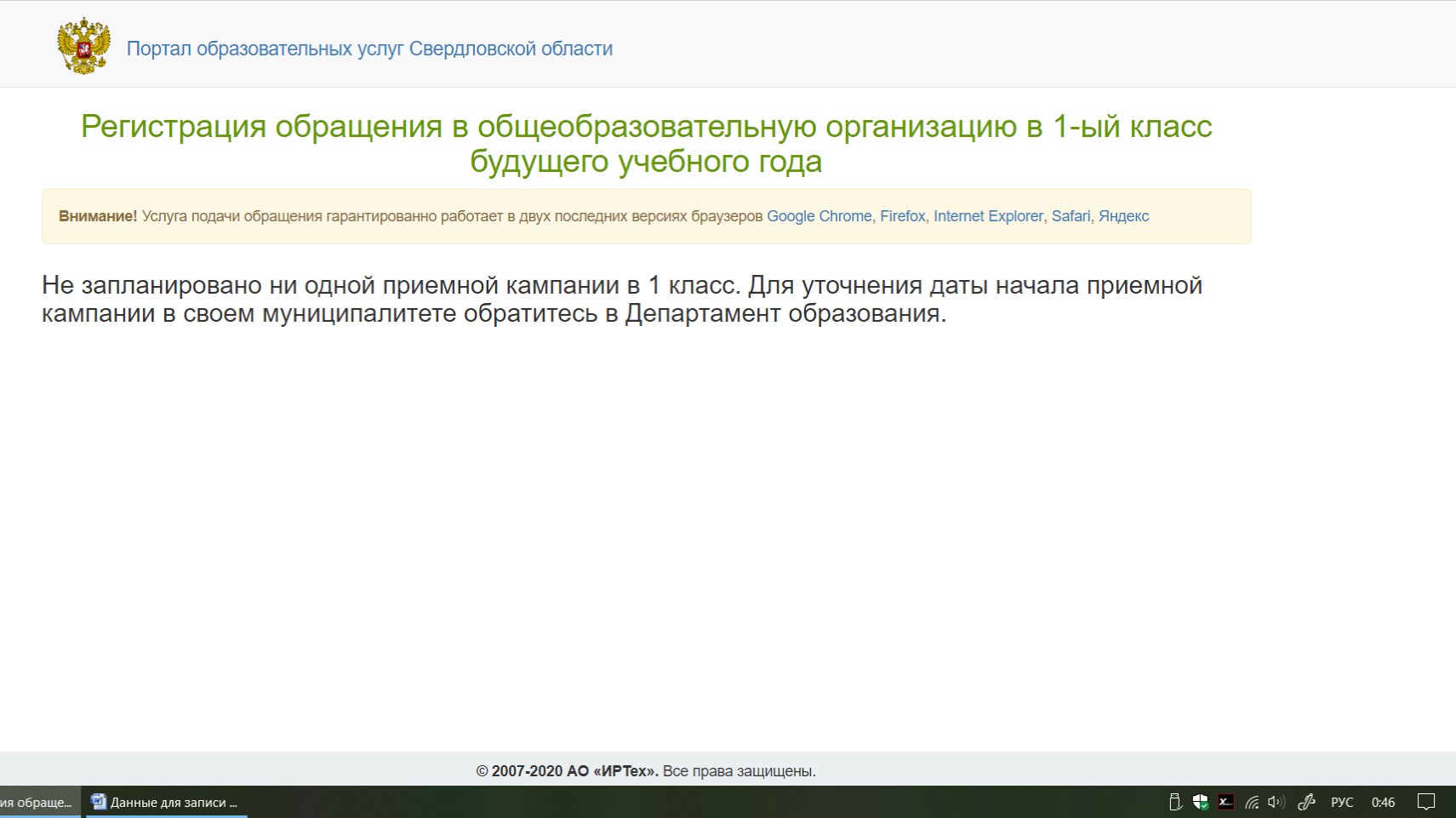Click the system clock showing 0:46
This screenshot has height=818, width=1456.
(1383, 802)
